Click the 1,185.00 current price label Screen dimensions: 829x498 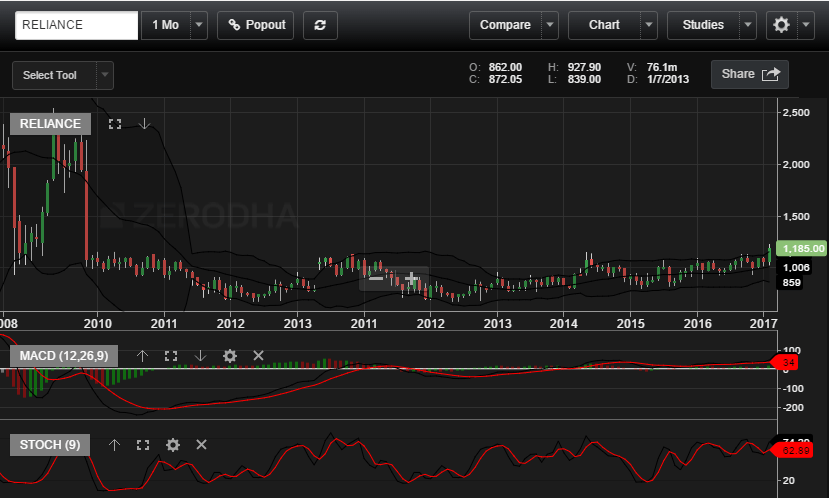803,248
